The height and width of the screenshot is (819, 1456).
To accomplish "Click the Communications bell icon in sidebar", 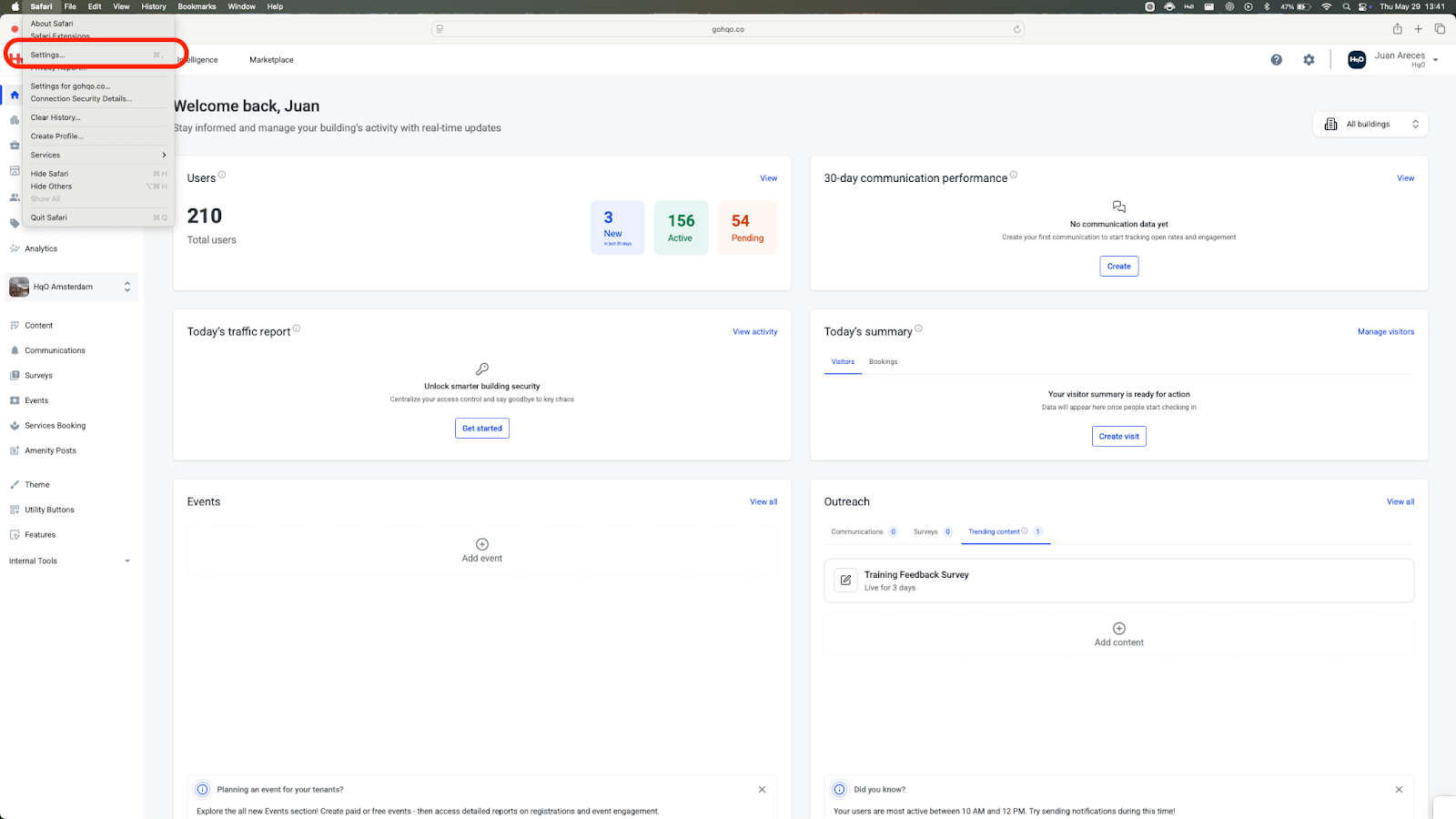I will tap(15, 350).
